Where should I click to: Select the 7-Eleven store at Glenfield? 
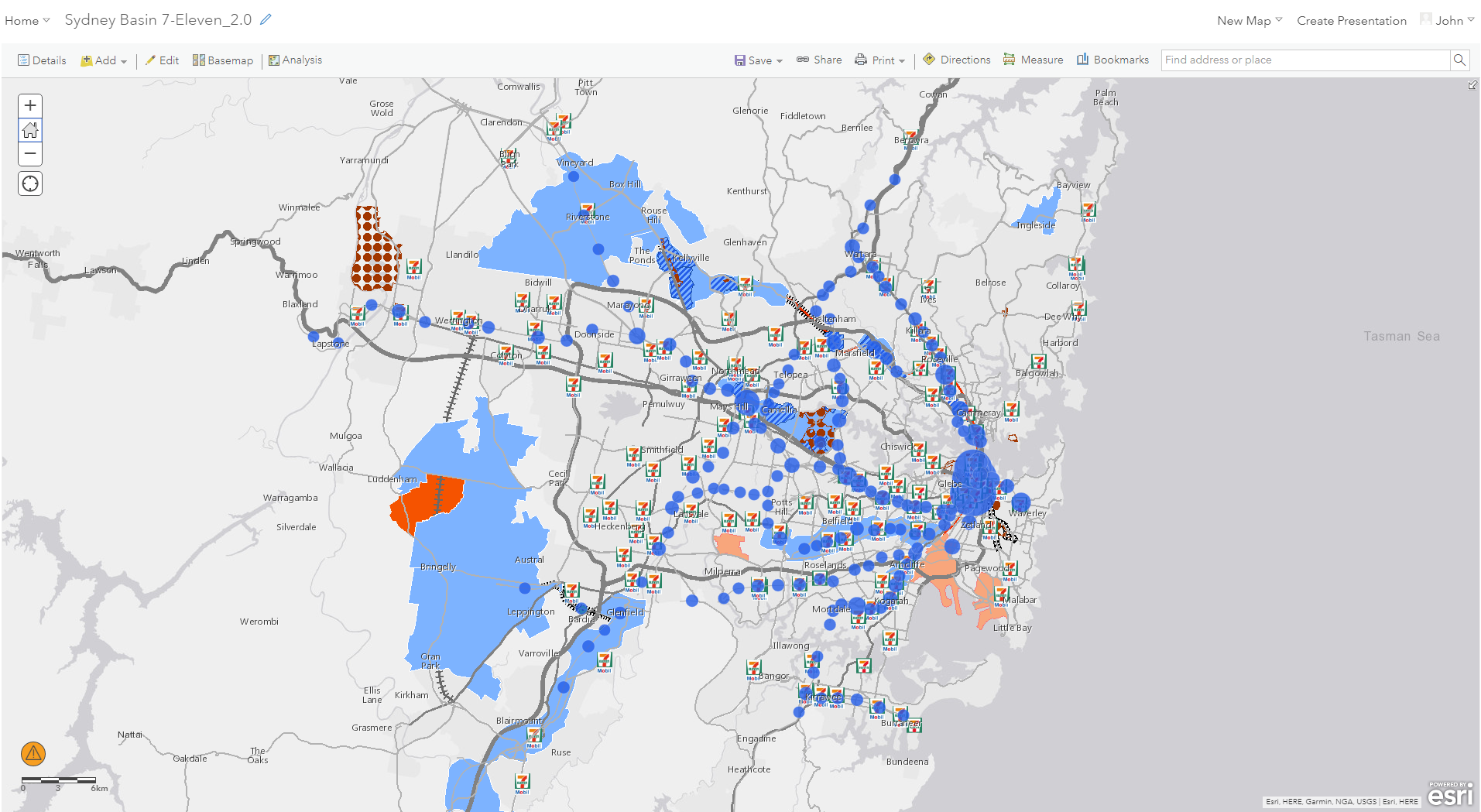(605, 662)
